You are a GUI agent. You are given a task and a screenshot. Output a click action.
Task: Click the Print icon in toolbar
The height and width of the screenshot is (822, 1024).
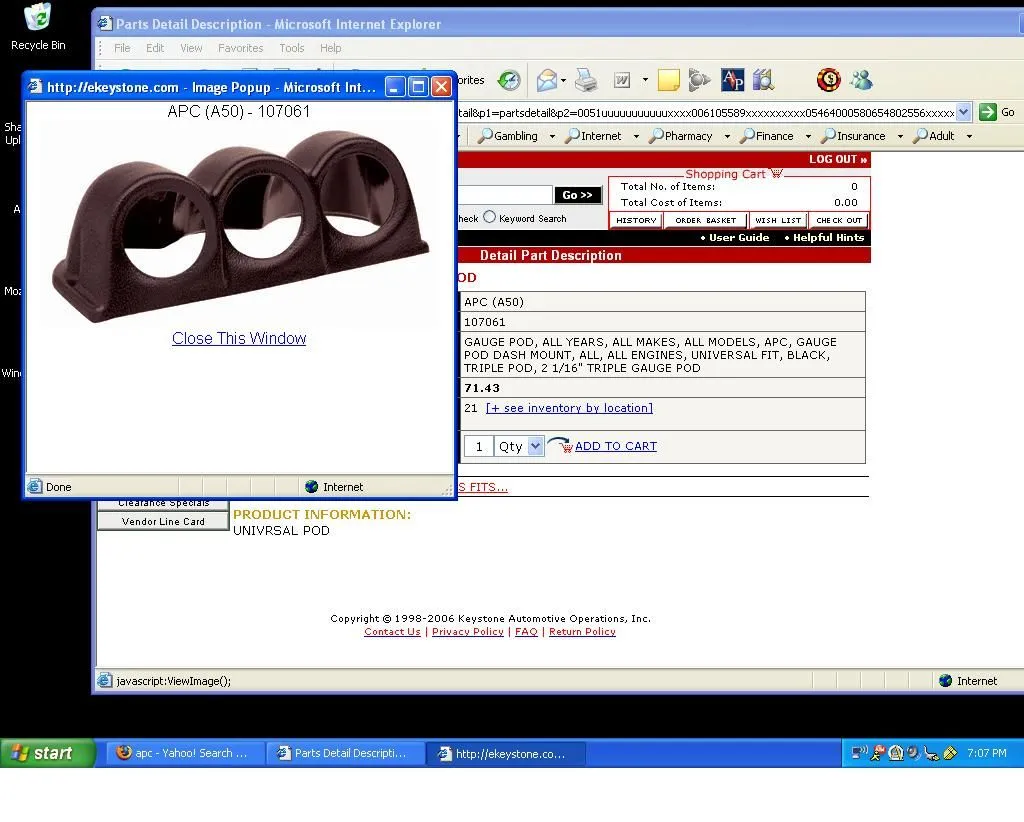[x=586, y=80]
